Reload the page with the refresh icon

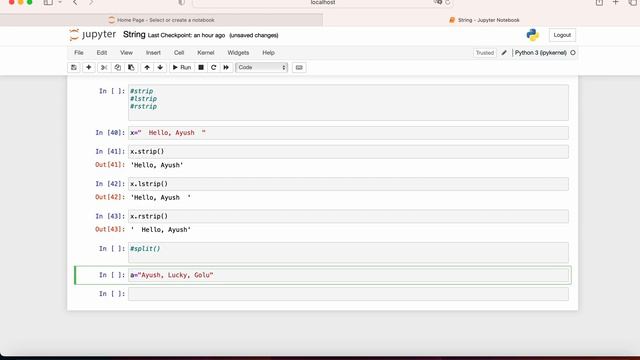tap(448, 2)
